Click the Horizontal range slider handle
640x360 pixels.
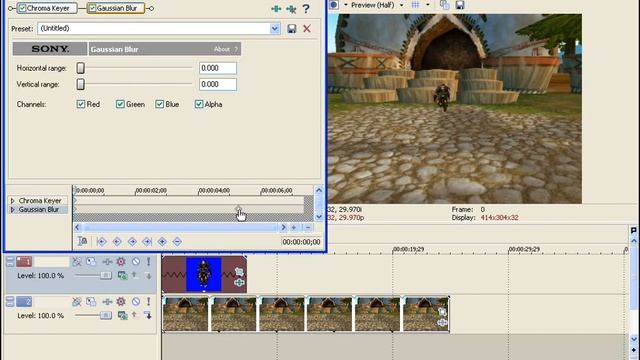(81, 68)
